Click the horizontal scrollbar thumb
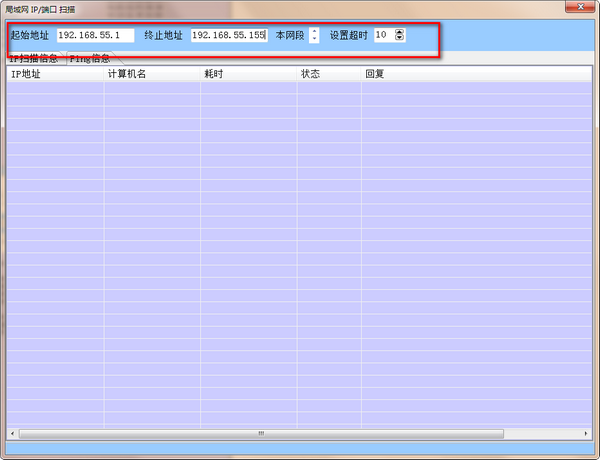This screenshot has height=460, width=600. coord(261,434)
